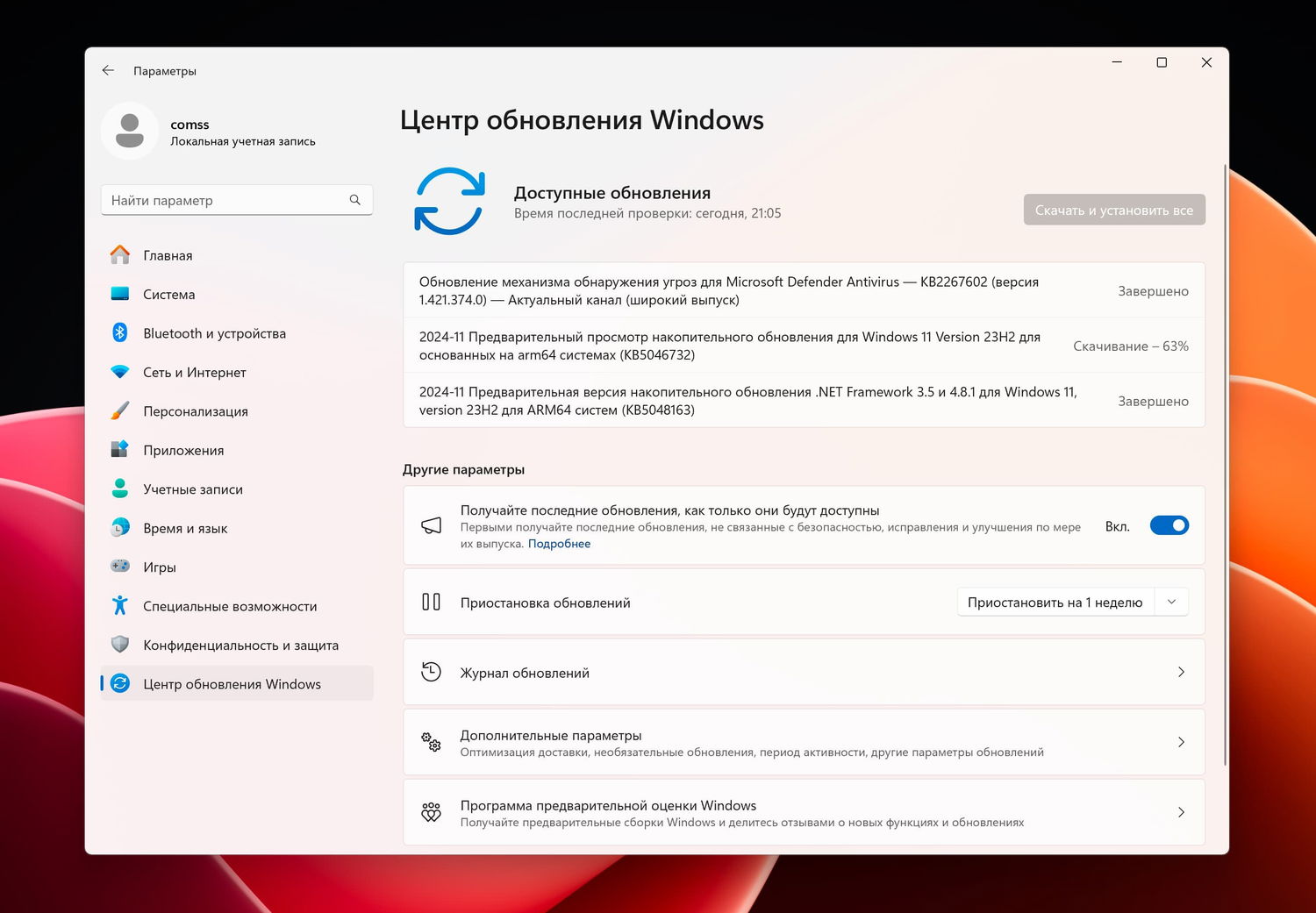The width and height of the screenshot is (1316, 913).
Task: Click the Скачивание – 63% status text
Action: (1131, 346)
